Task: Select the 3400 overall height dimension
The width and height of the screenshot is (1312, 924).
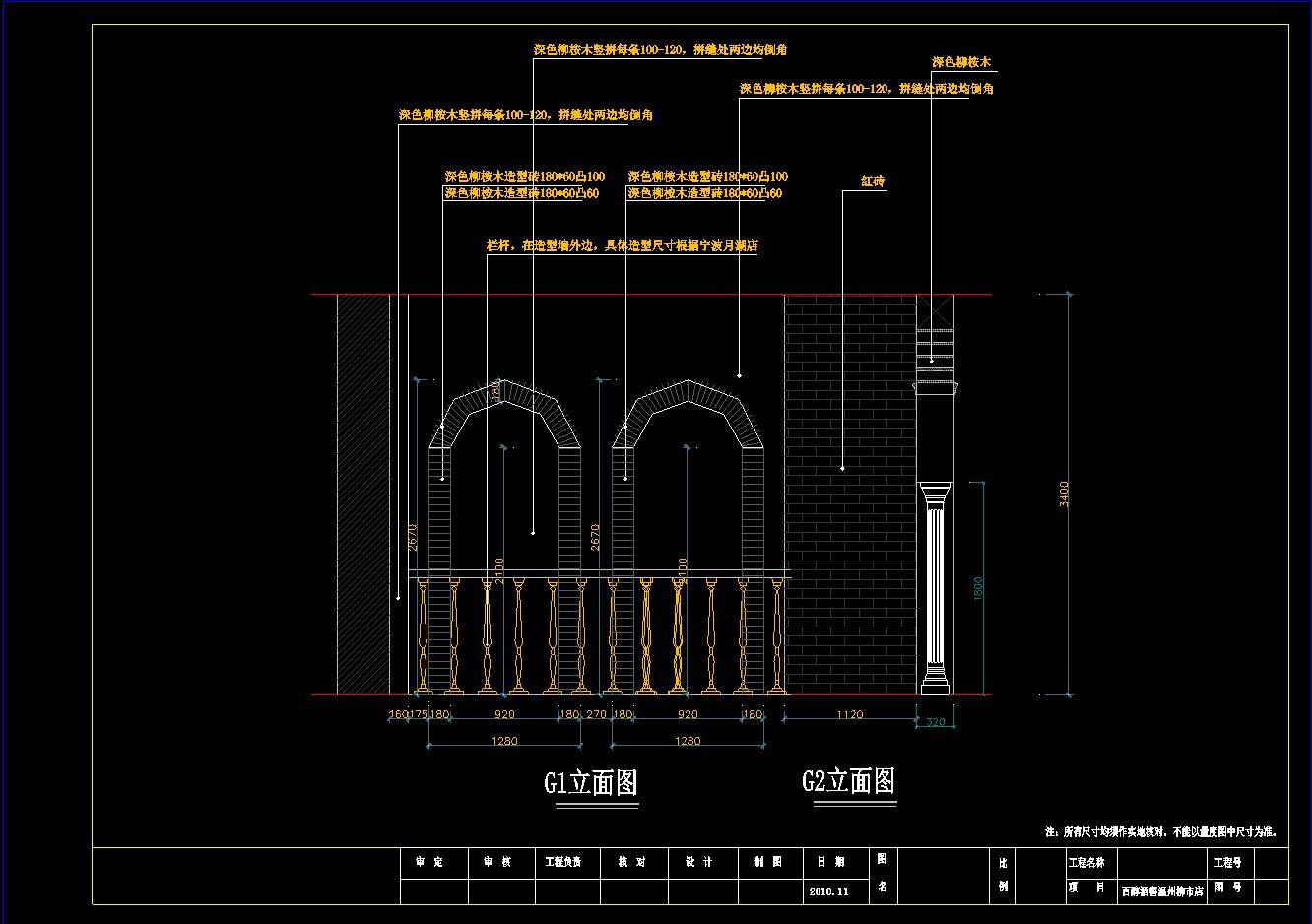Action: pos(1064,494)
